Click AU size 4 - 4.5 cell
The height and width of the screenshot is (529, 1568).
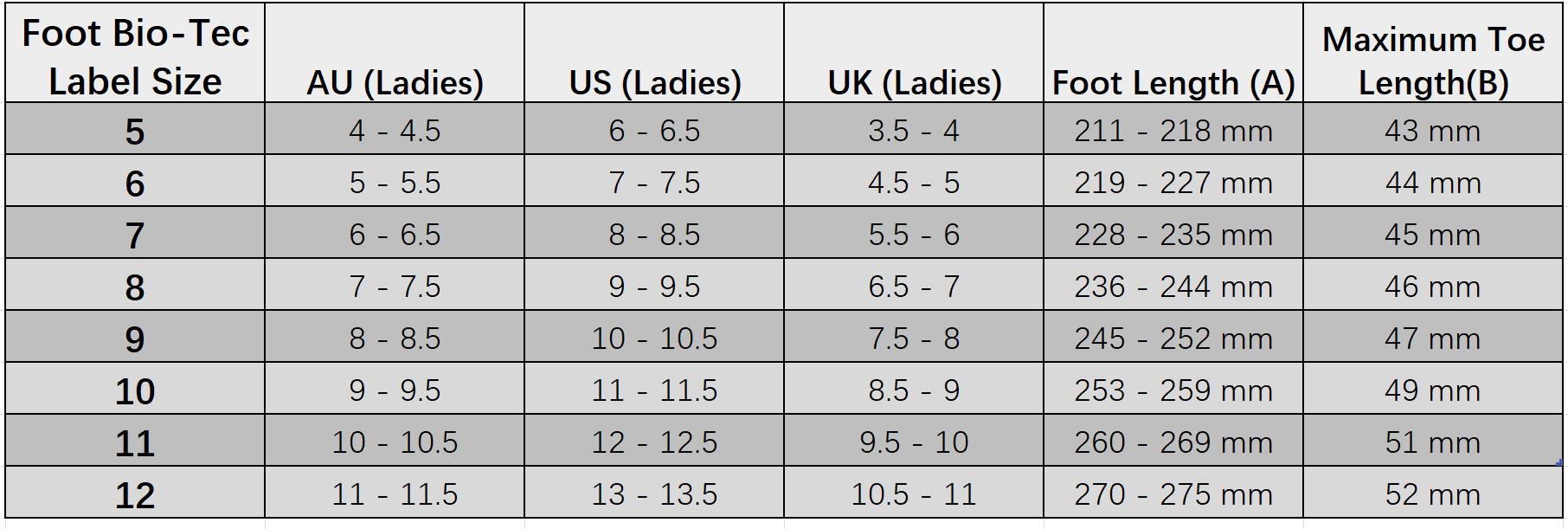click(x=395, y=129)
